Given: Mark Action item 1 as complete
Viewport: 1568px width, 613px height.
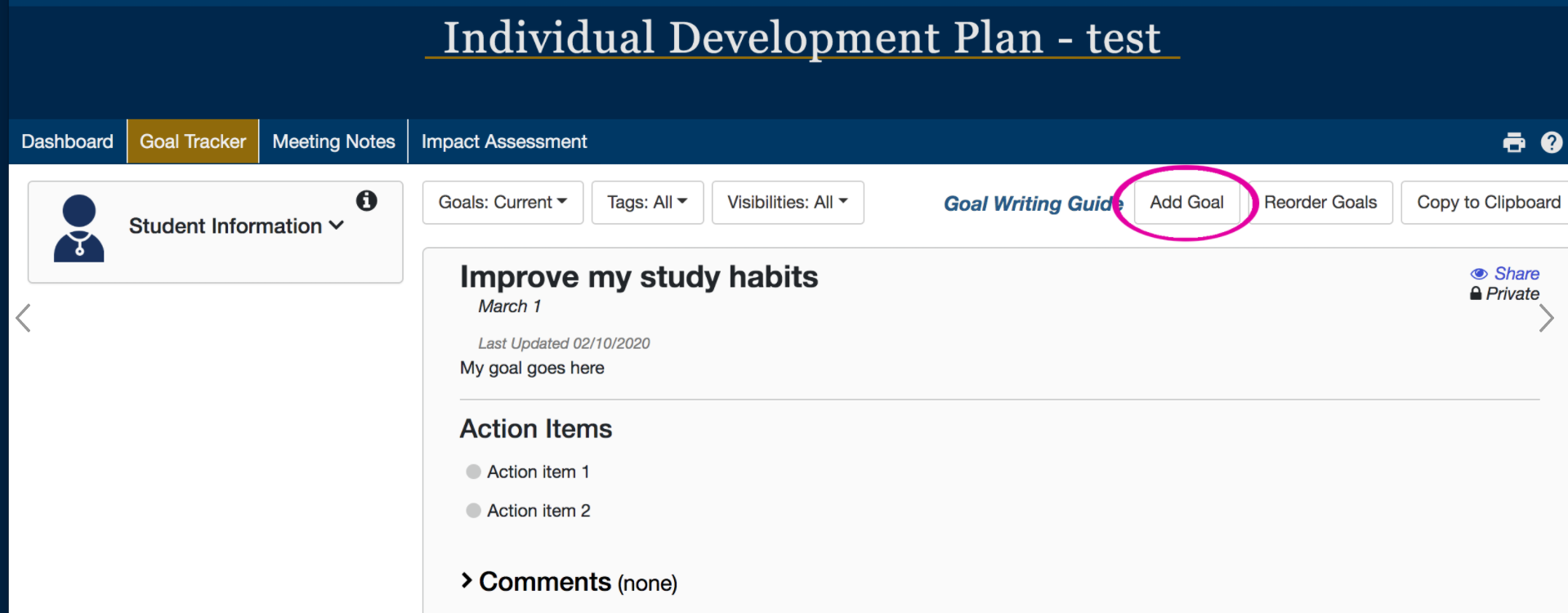Looking at the screenshot, I should (x=473, y=472).
